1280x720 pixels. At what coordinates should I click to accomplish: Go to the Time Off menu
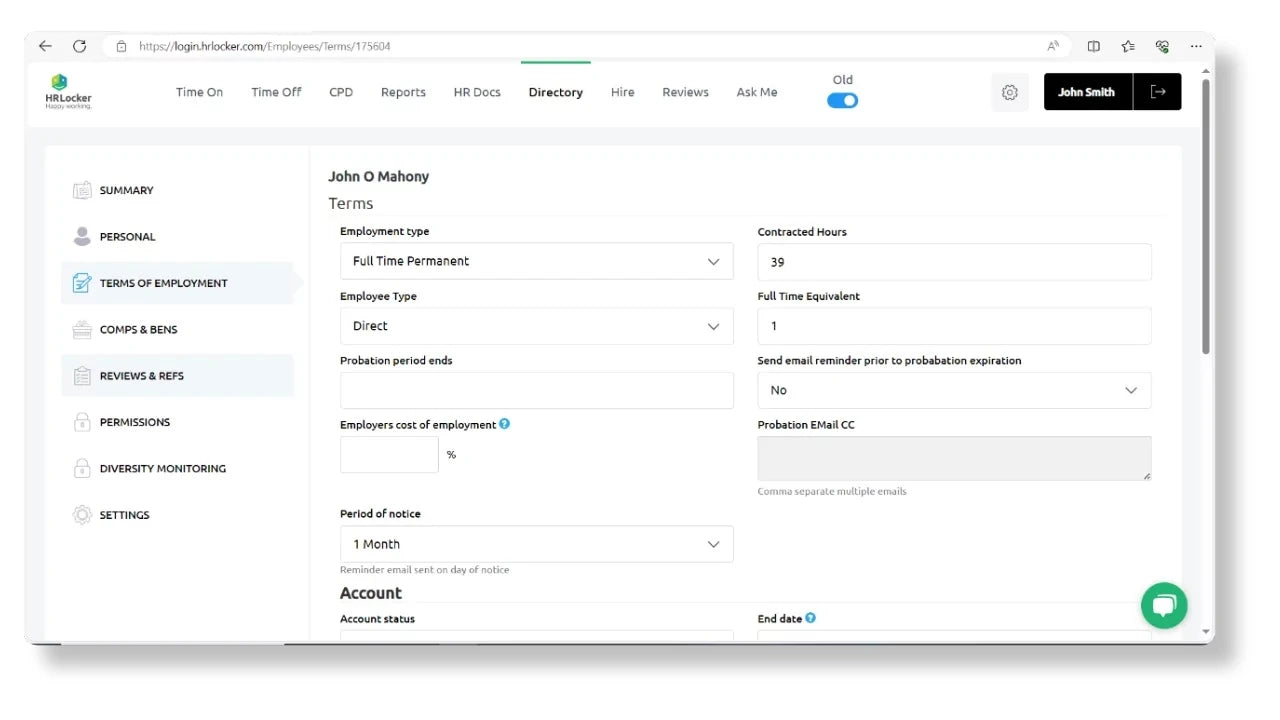pos(276,92)
